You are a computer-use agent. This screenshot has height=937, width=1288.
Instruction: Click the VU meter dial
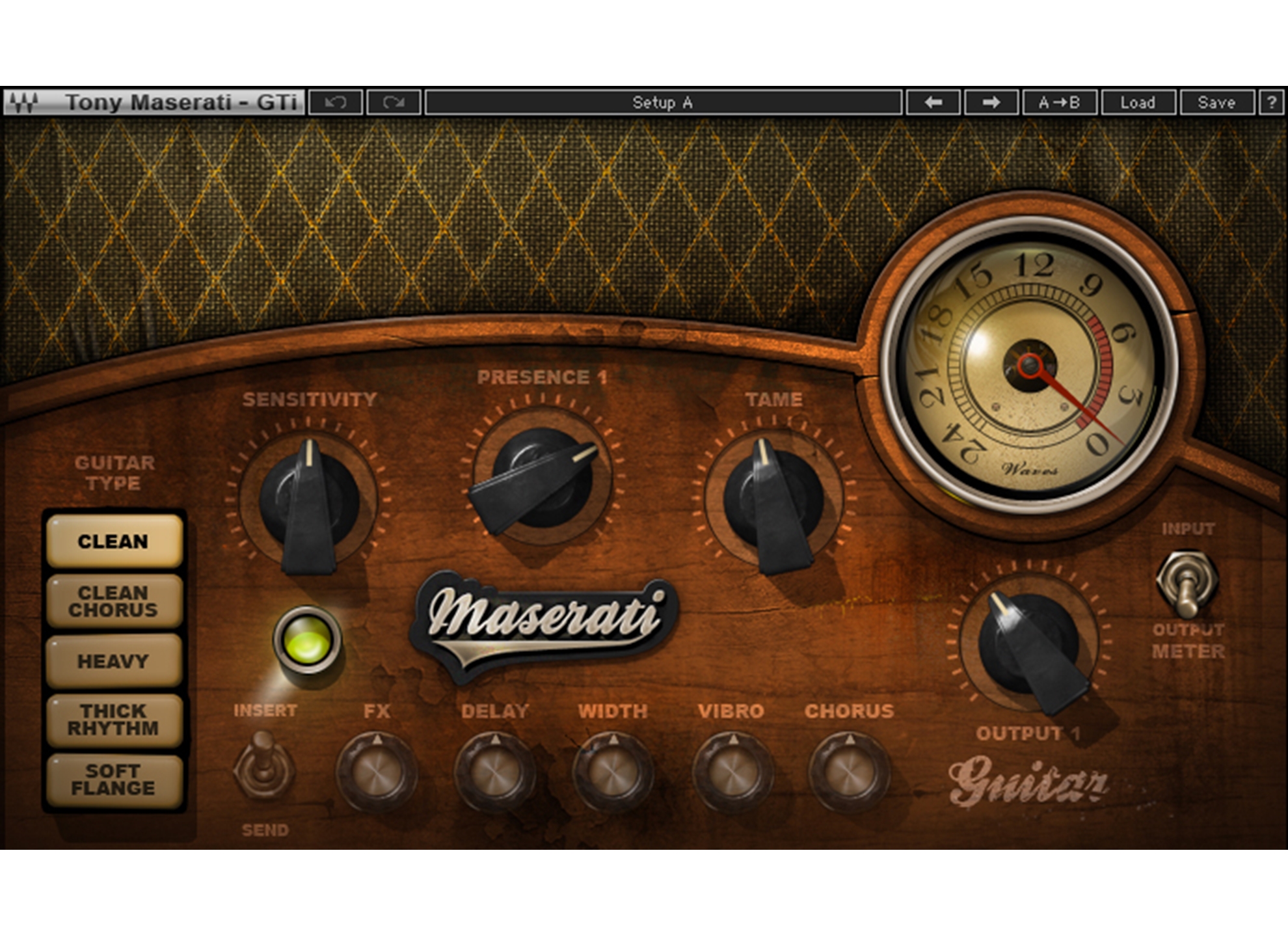point(1030,366)
